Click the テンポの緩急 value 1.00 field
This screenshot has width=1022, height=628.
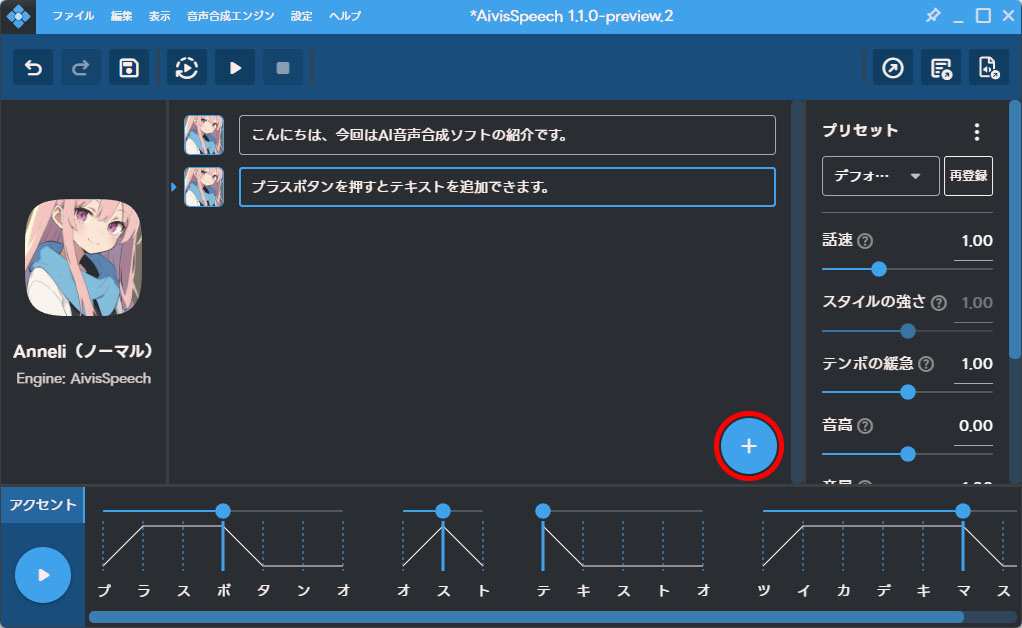(974, 364)
